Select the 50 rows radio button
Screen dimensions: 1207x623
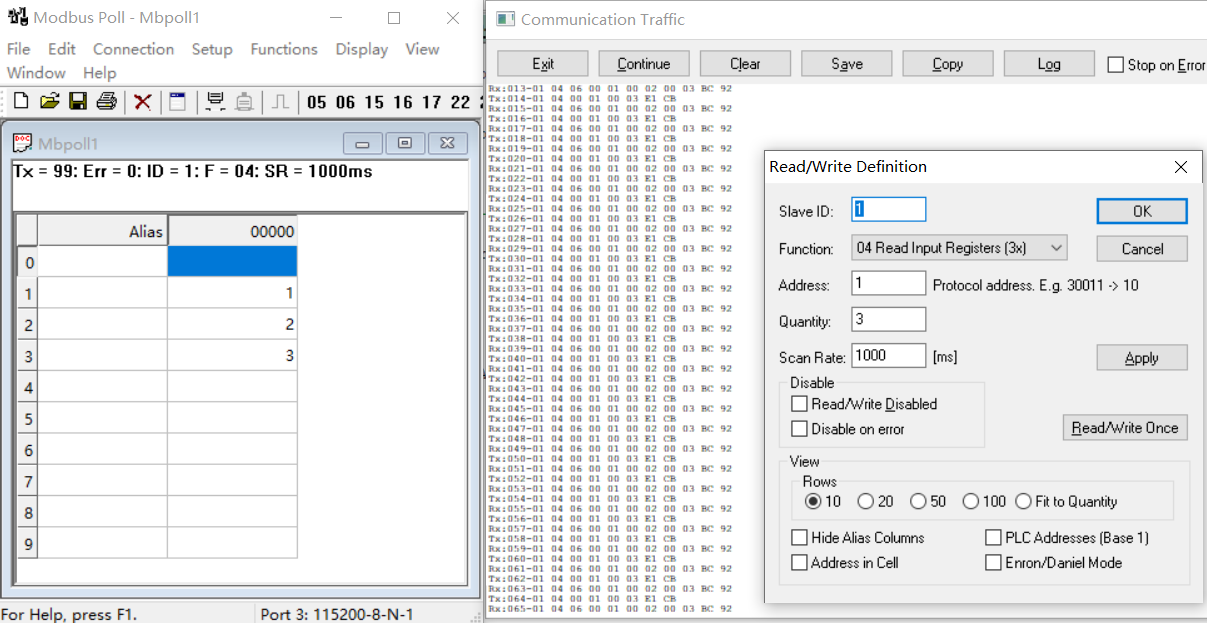click(x=919, y=501)
